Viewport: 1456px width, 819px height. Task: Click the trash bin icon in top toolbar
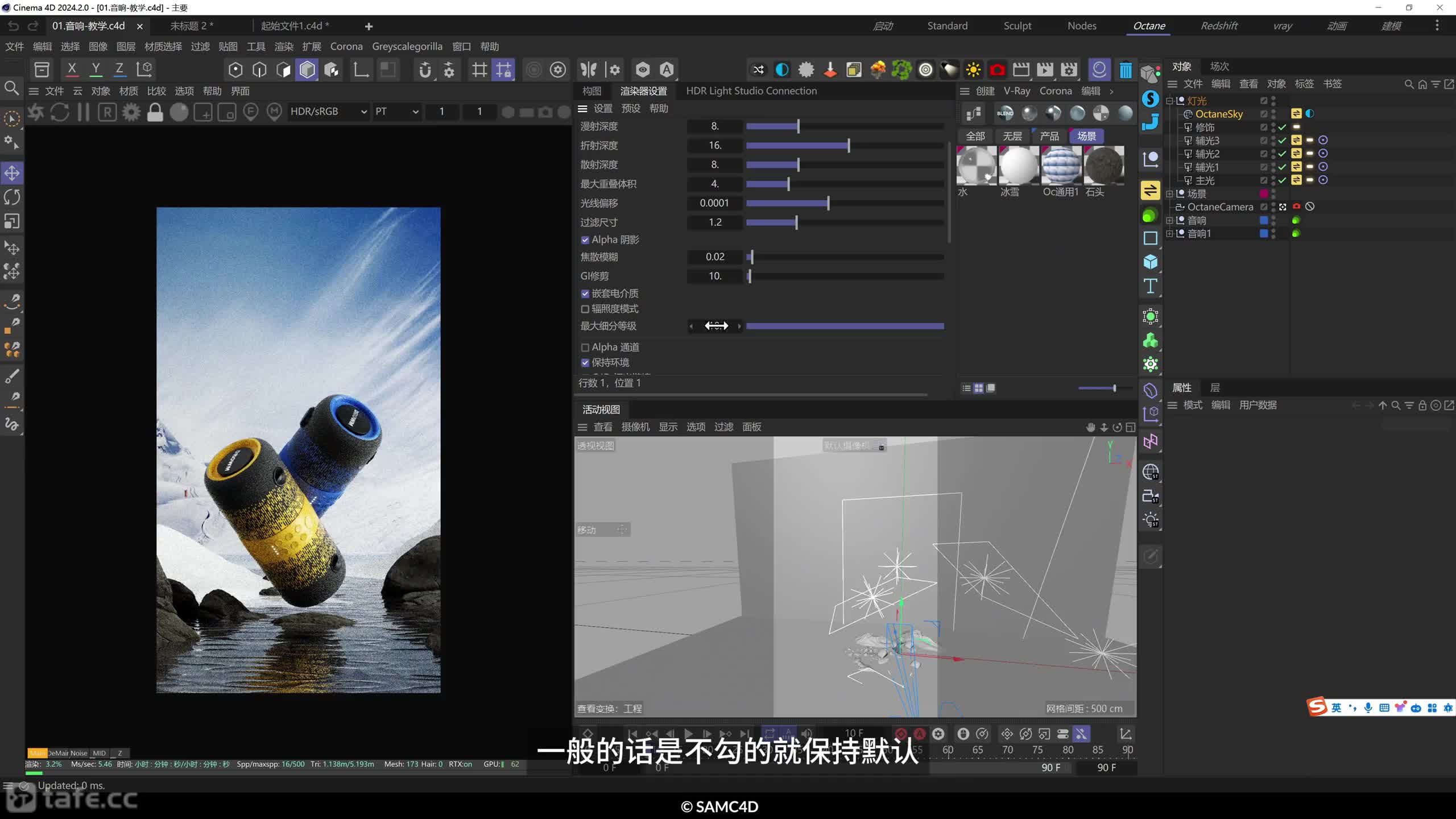pyautogui.click(x=1125, y=70)
